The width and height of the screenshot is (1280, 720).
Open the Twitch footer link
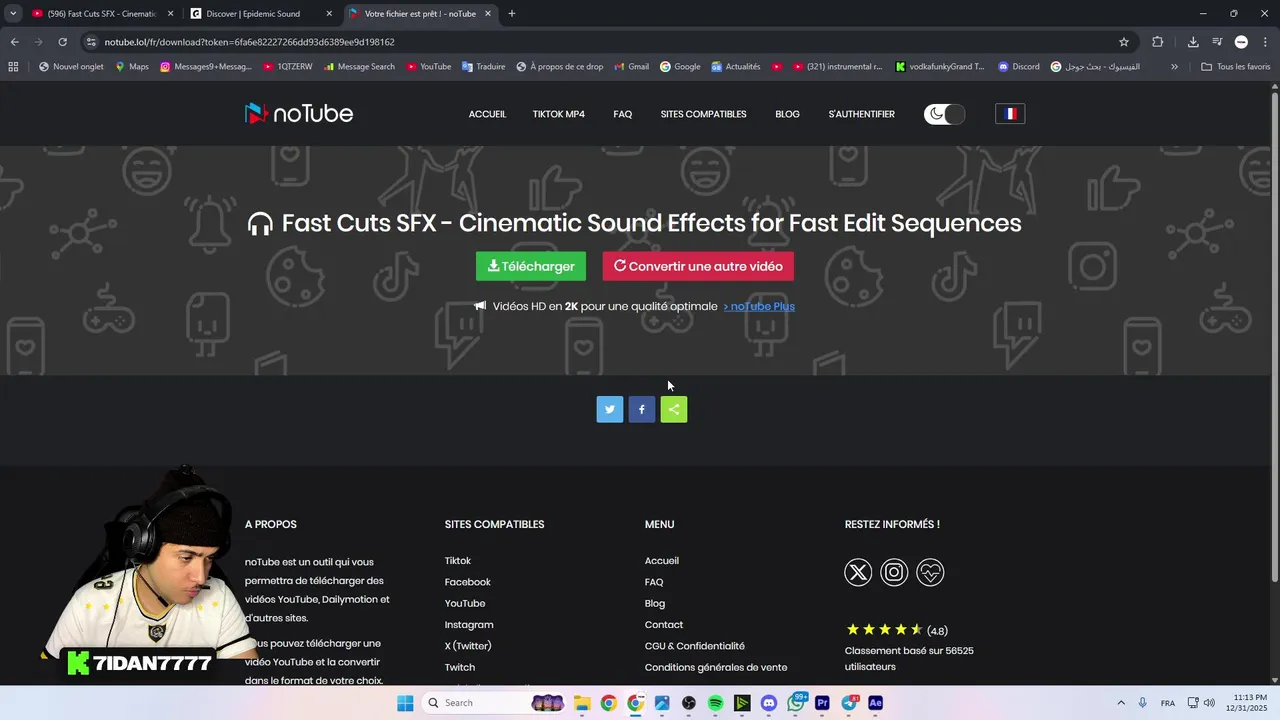point(460,667)
